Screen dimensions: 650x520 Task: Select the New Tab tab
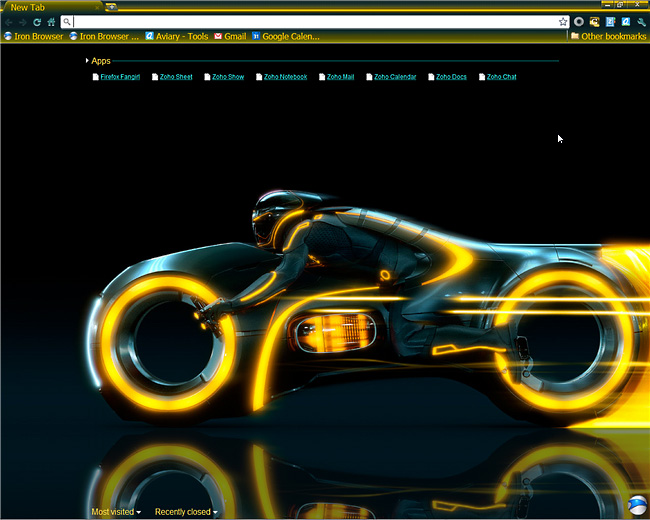tap(52, 7)
